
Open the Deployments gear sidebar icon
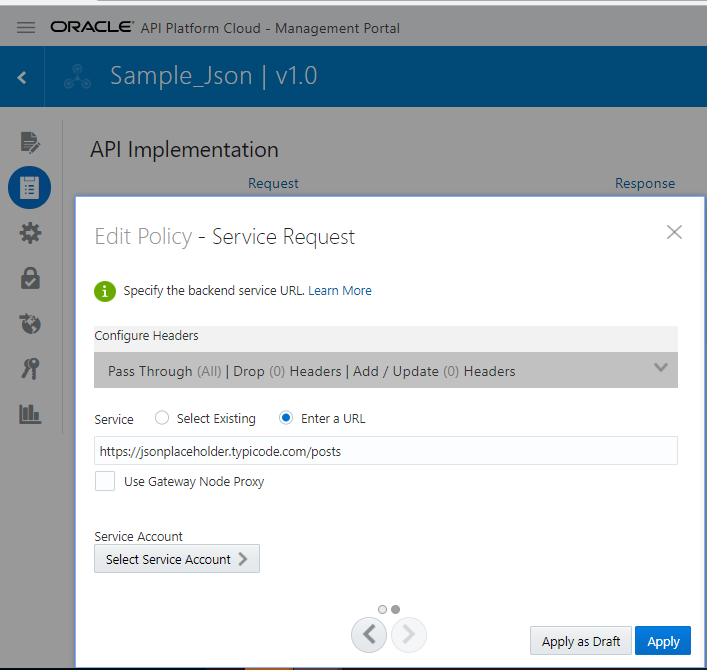tap(30, 233)
